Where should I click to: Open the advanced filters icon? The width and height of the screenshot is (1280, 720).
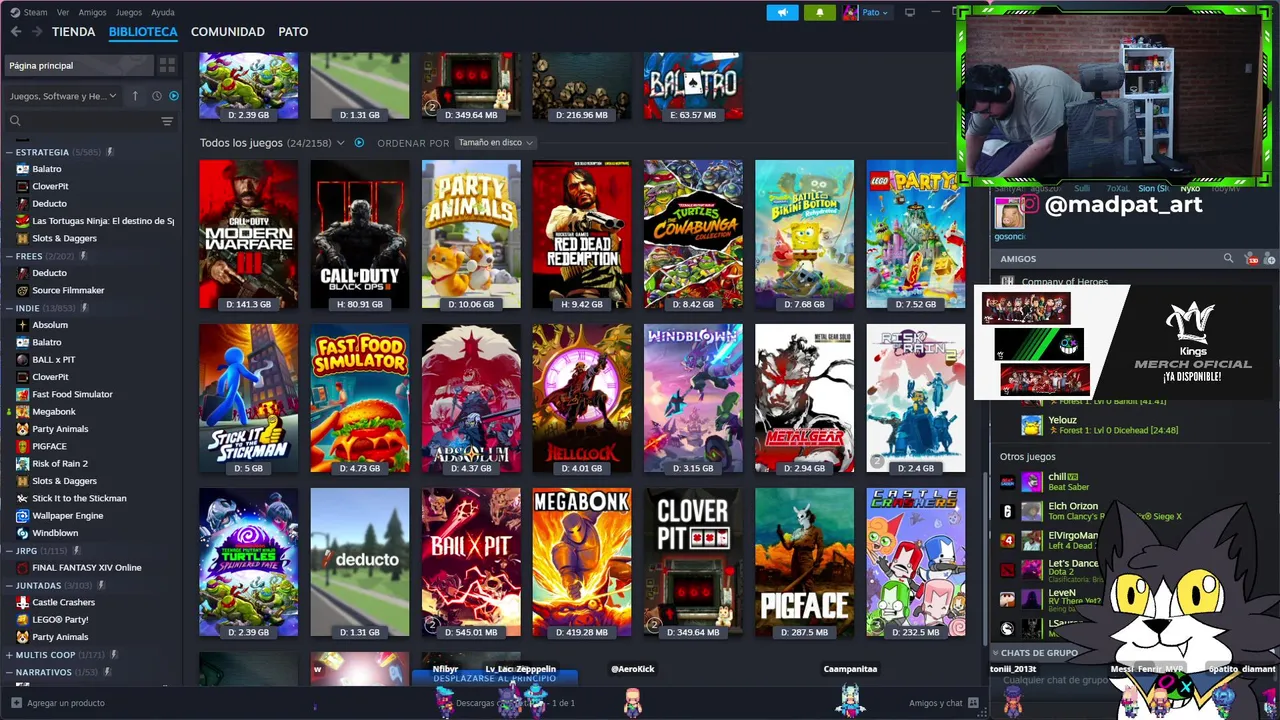(167, 121)
